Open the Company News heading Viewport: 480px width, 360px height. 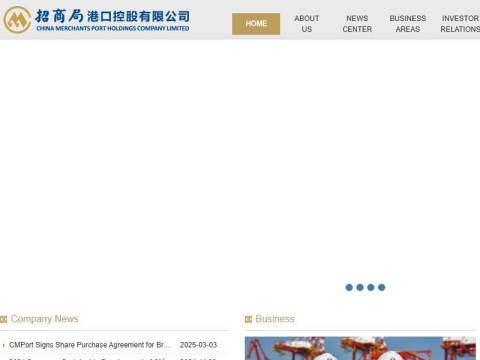point(45,319)
